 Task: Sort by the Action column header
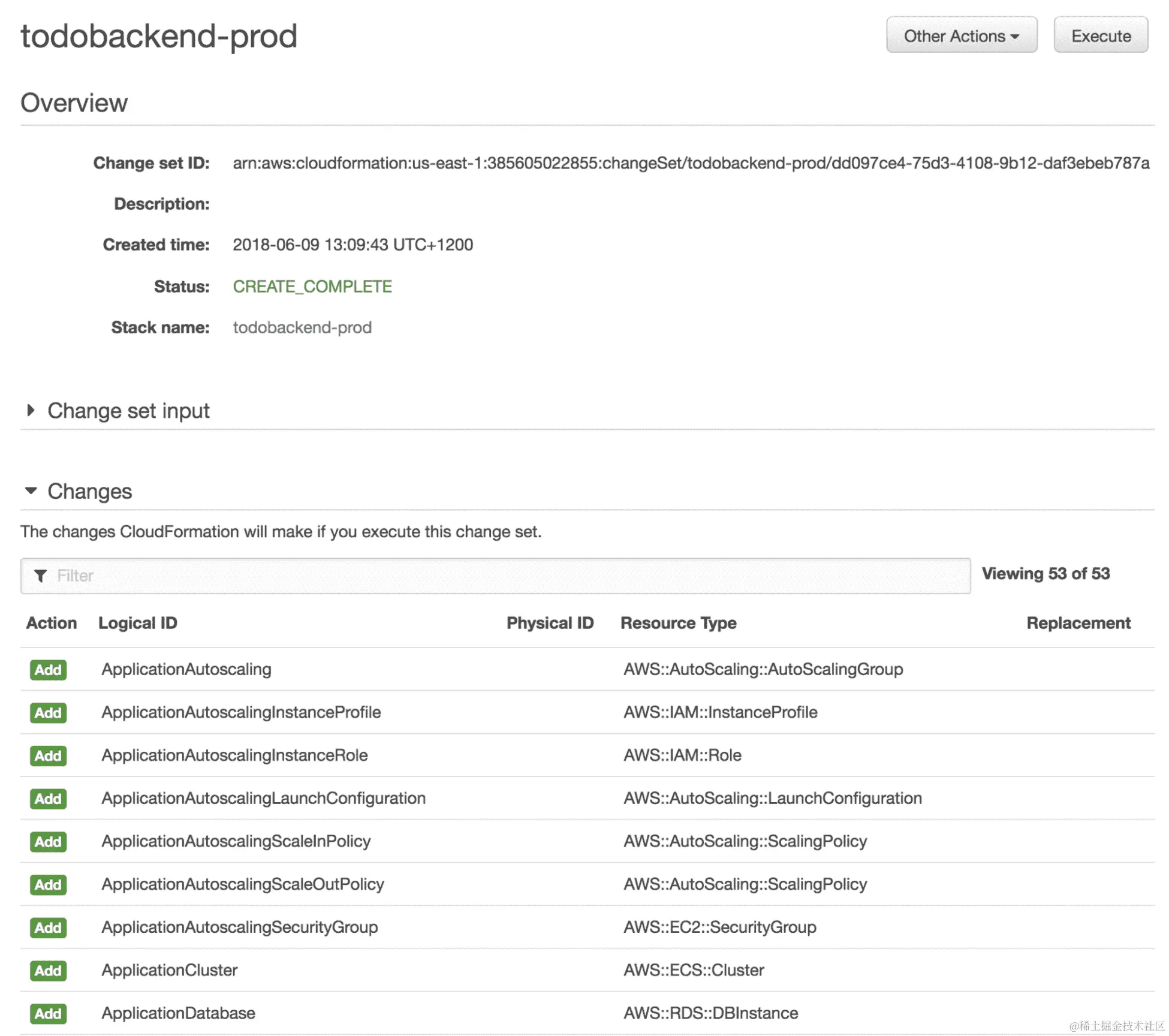tap(52, 623)
